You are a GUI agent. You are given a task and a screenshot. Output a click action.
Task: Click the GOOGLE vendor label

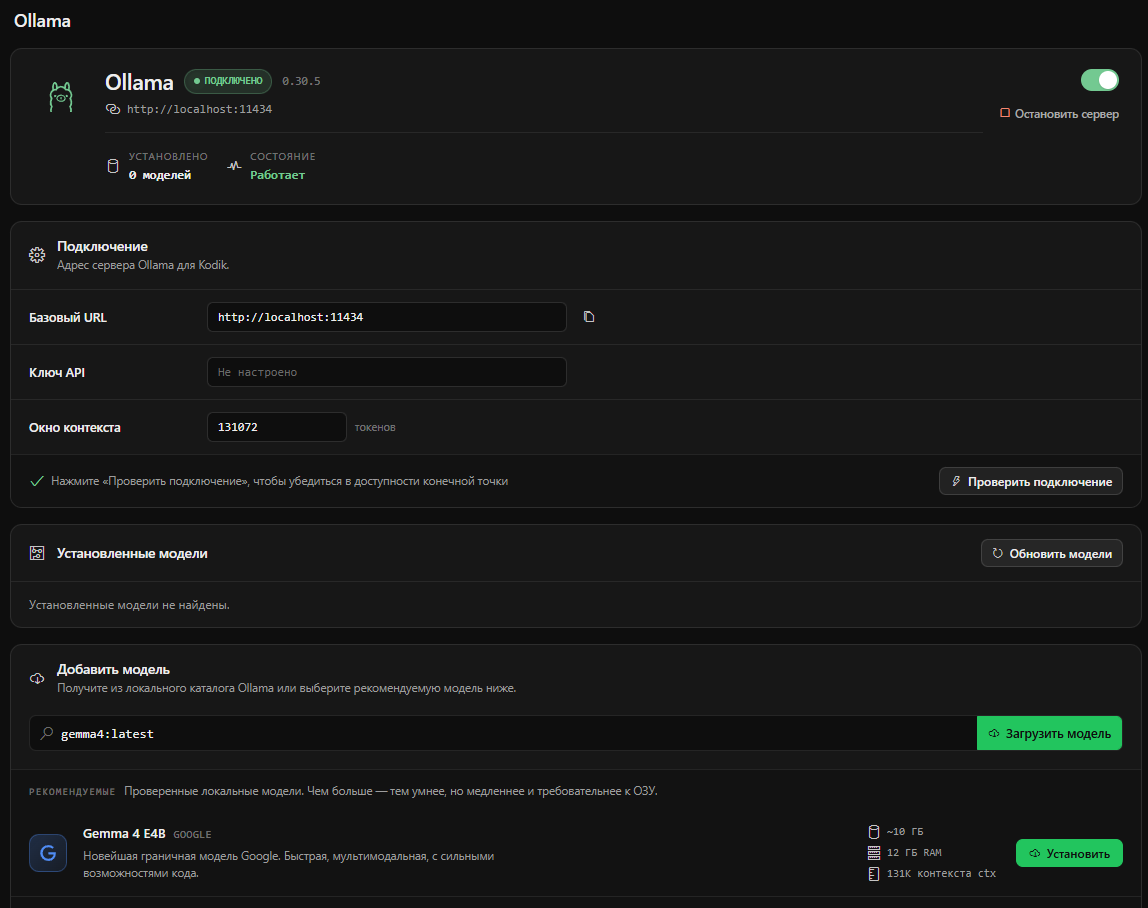click(192, 835)
